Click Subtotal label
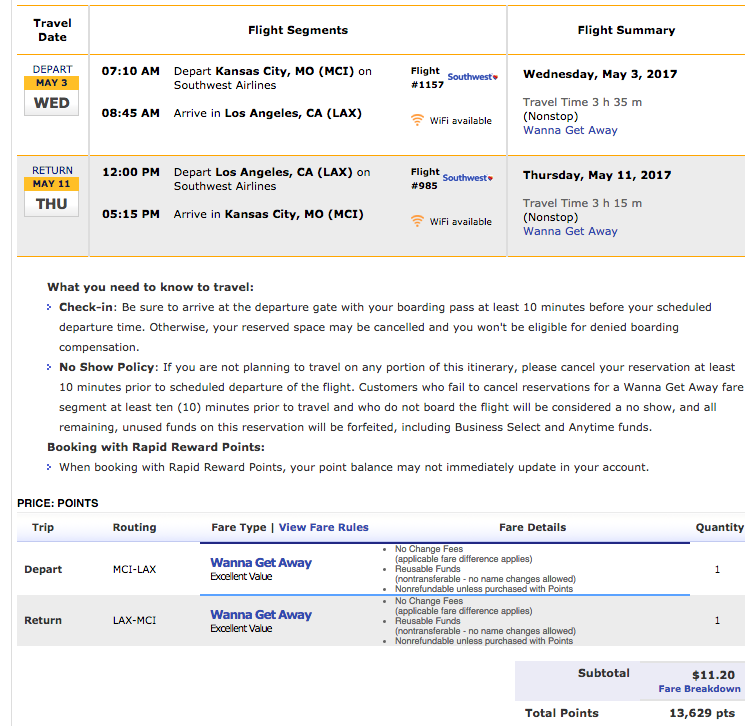The image size is (750, 726). [x=604, y=673]
